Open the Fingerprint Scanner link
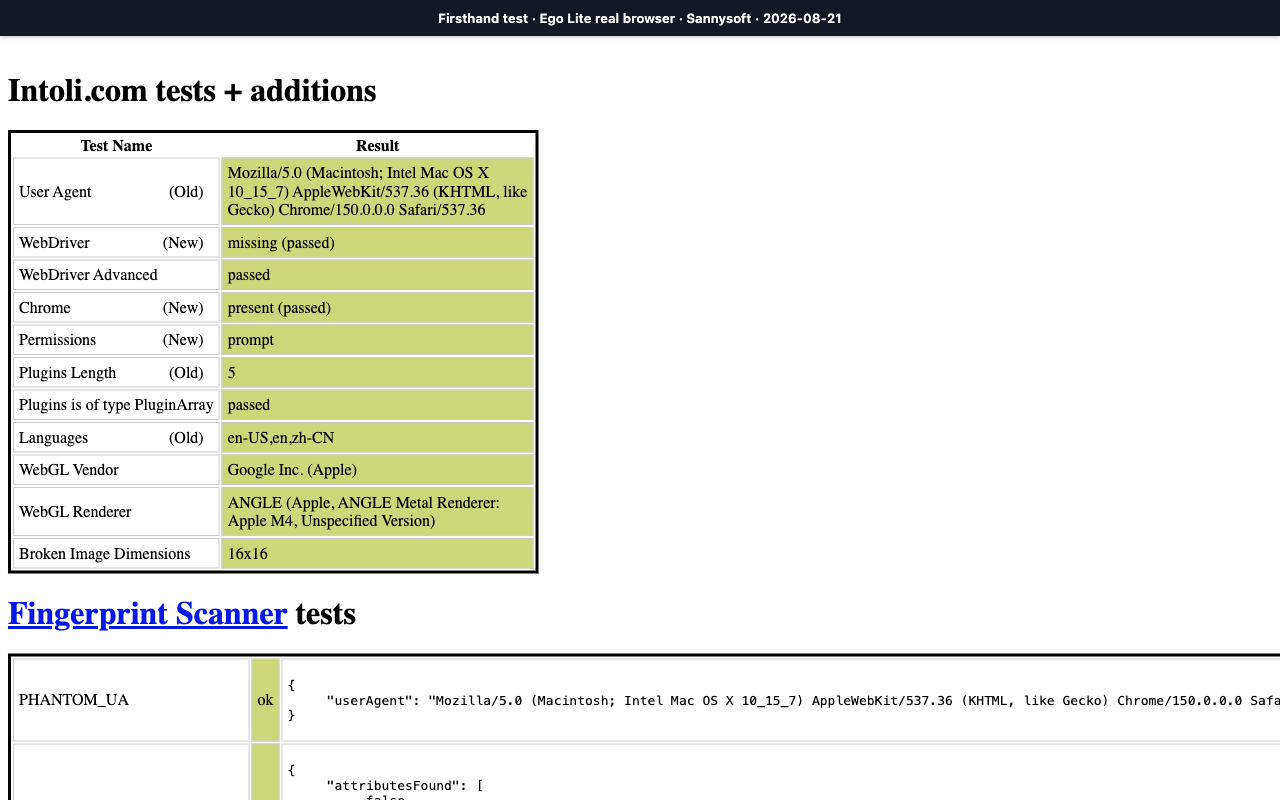This screenshot has height=800, width=1280. (x=148, y=613)
